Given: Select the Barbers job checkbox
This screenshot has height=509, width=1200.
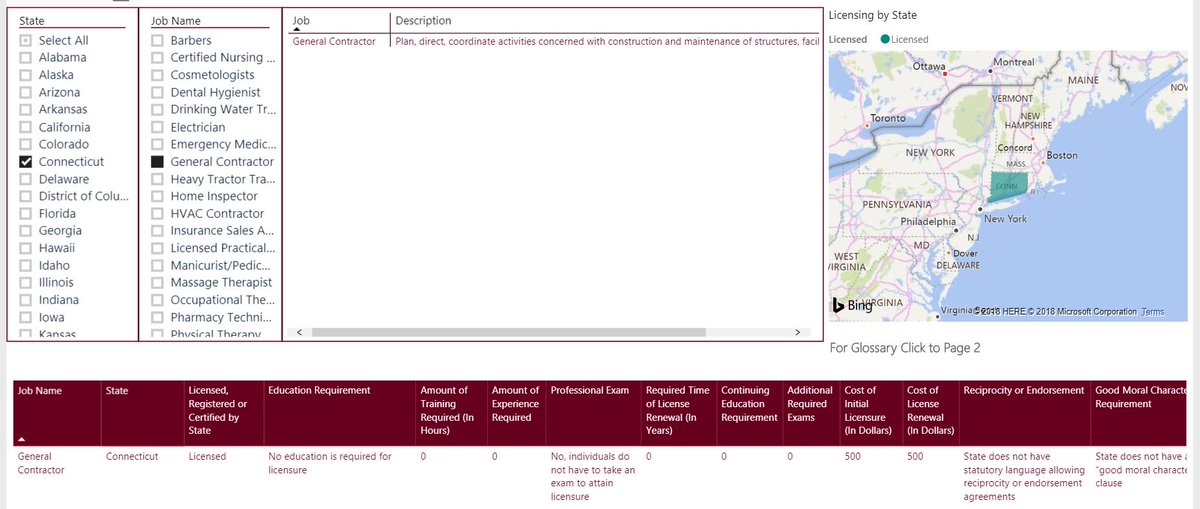Looking at the screenshot, I should pos(157,40).
